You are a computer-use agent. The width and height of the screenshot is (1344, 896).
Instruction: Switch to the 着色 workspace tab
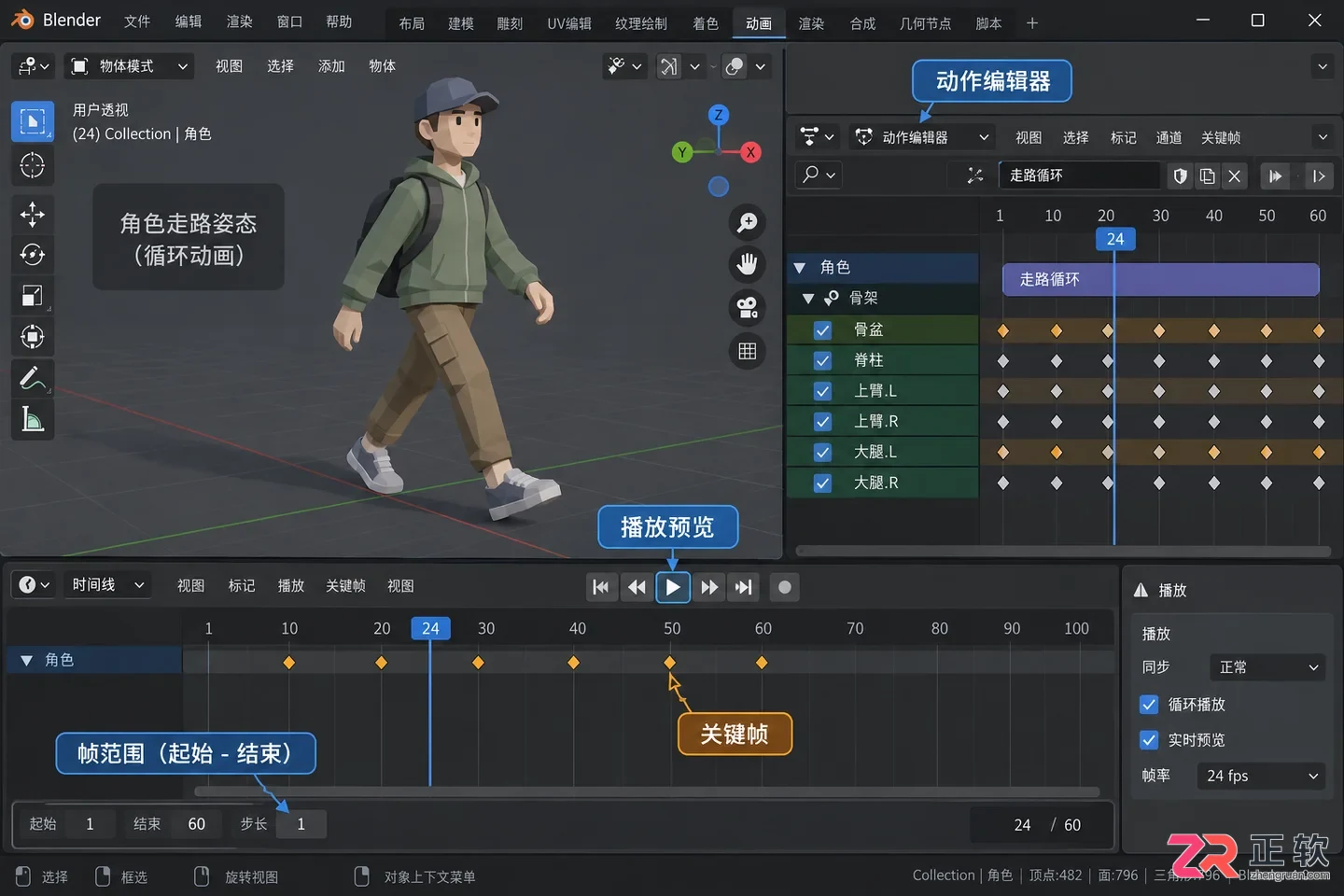click(705, 23)
